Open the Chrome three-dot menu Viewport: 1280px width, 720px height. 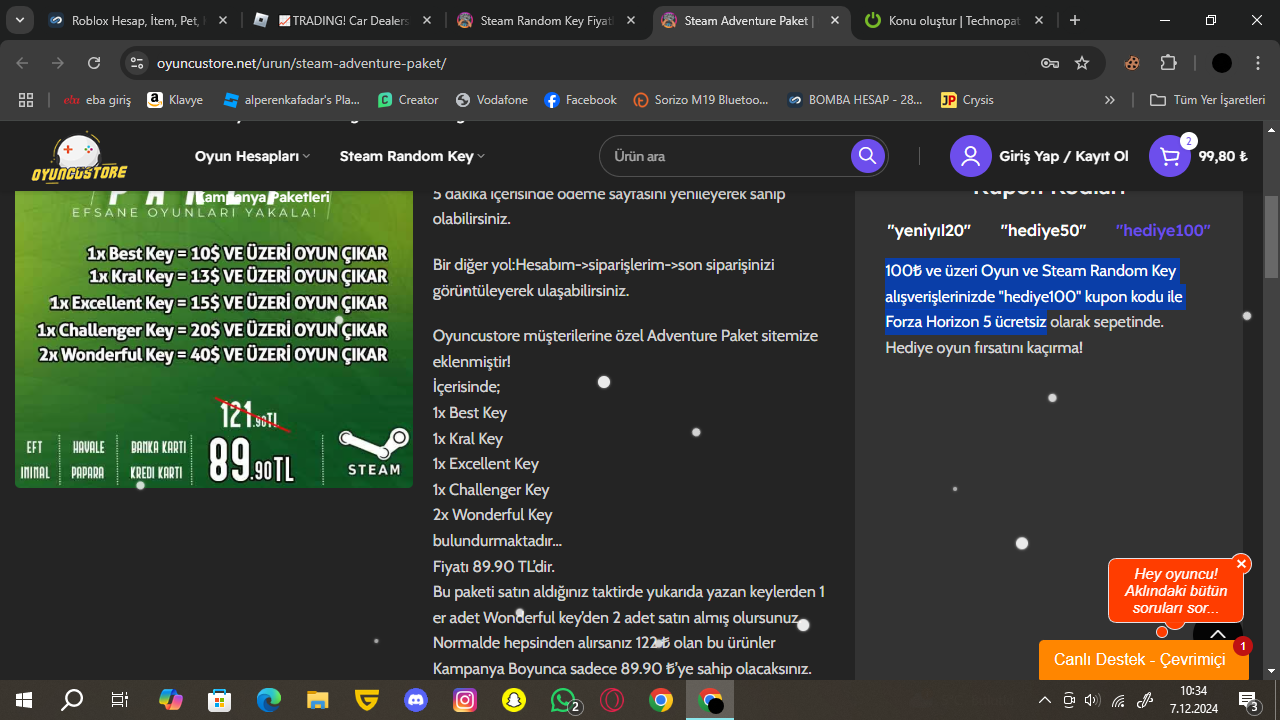click(1258, 63)
